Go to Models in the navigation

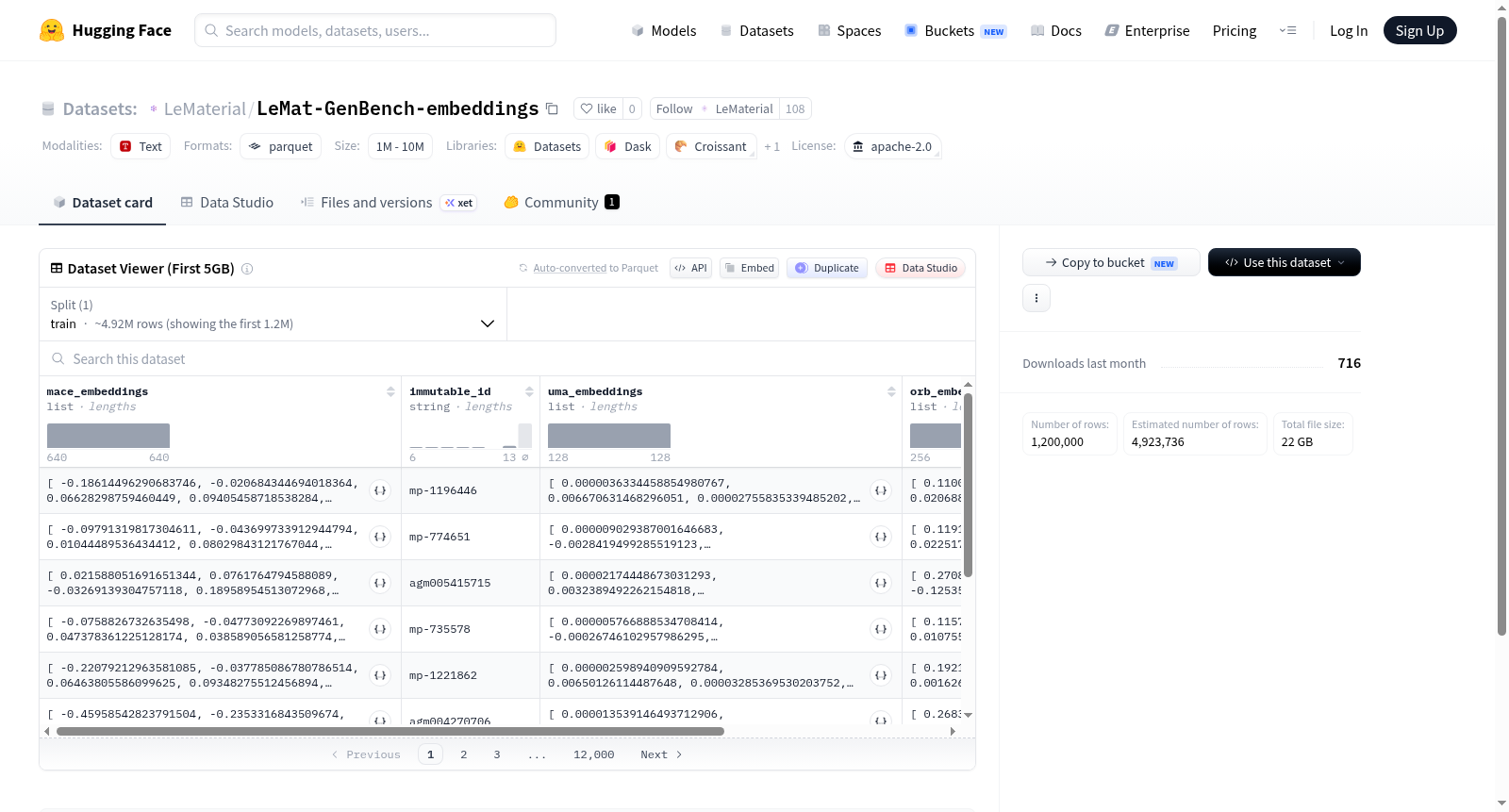pyautogui.click(x=664, y=30)
